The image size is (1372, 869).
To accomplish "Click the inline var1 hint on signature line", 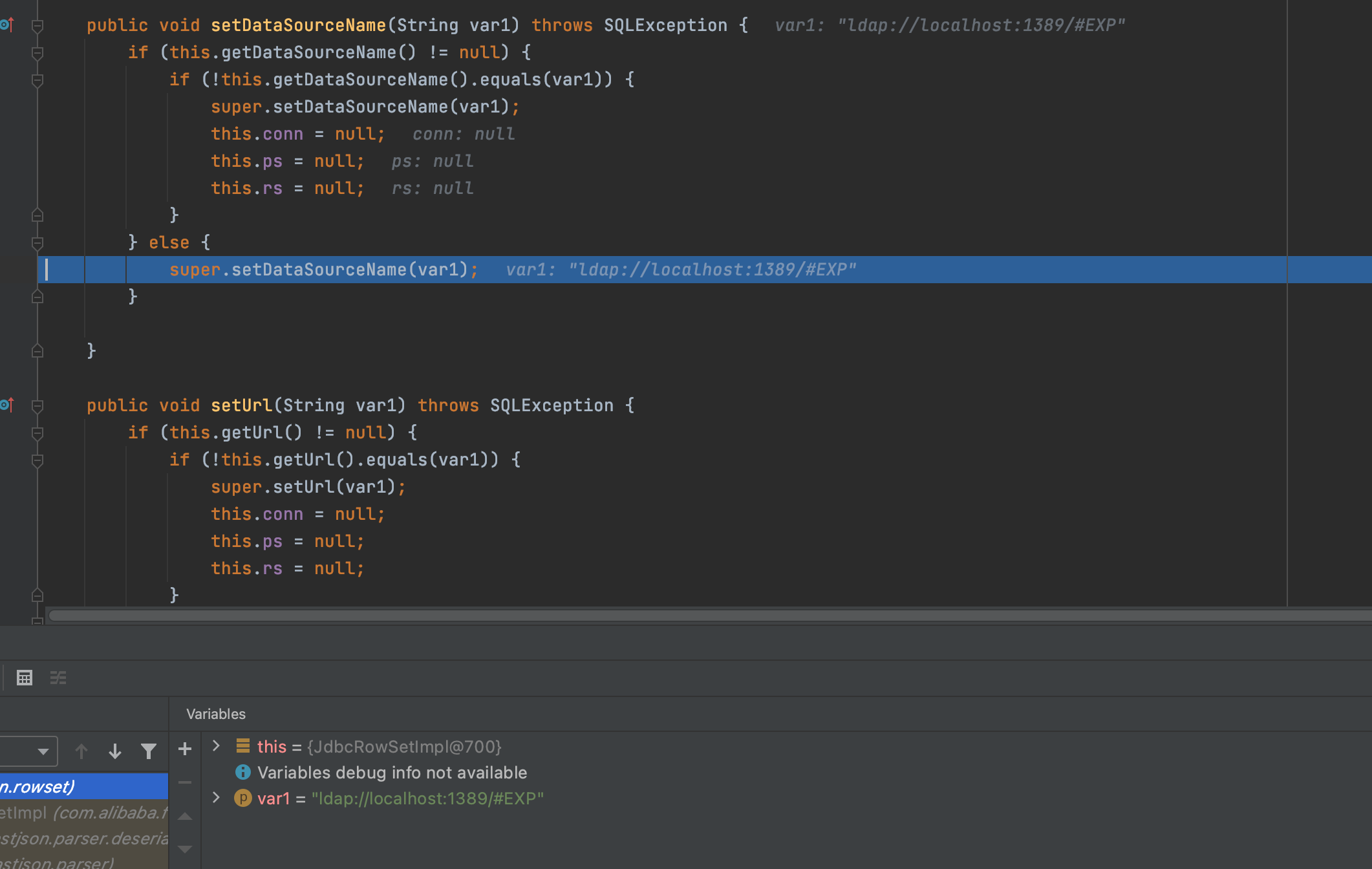I will point(950,25).
